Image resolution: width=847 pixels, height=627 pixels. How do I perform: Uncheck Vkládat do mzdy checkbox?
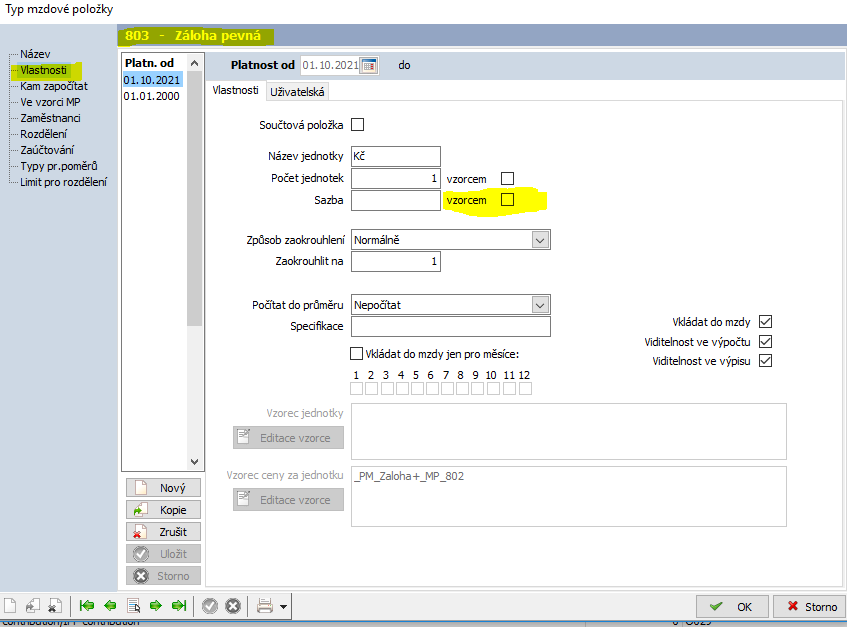coord(766,322)
